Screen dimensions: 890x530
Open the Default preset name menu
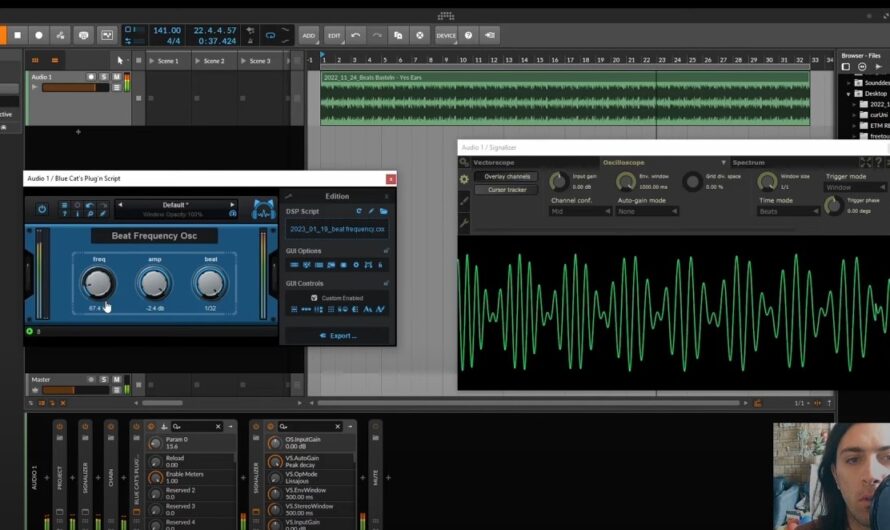pyautogui.click(x=175, y=205)
